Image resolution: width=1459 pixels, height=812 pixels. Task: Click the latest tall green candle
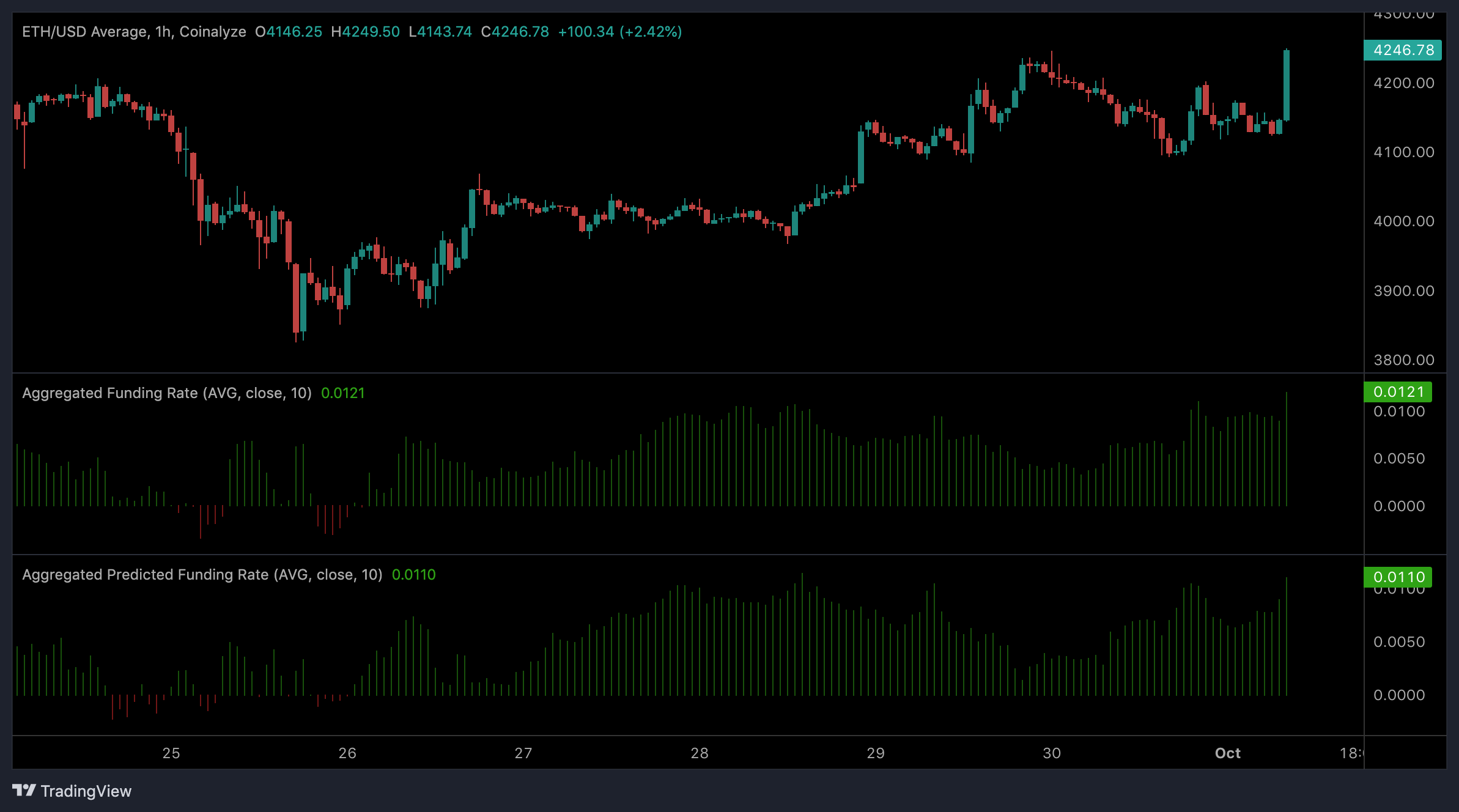click(1287, 86)
